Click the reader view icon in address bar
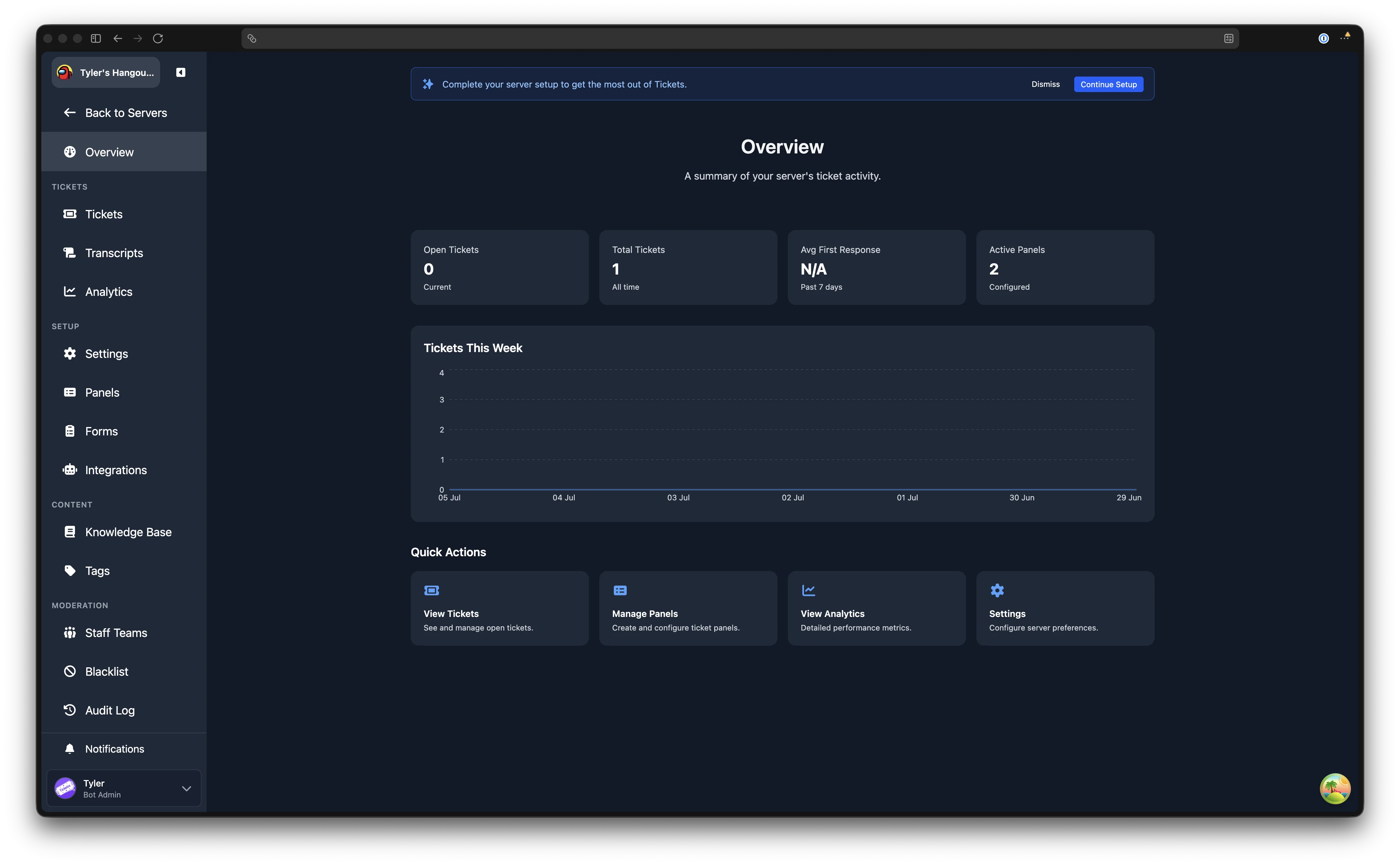This screenshot has width=1400, height=865. (1229, 38)
